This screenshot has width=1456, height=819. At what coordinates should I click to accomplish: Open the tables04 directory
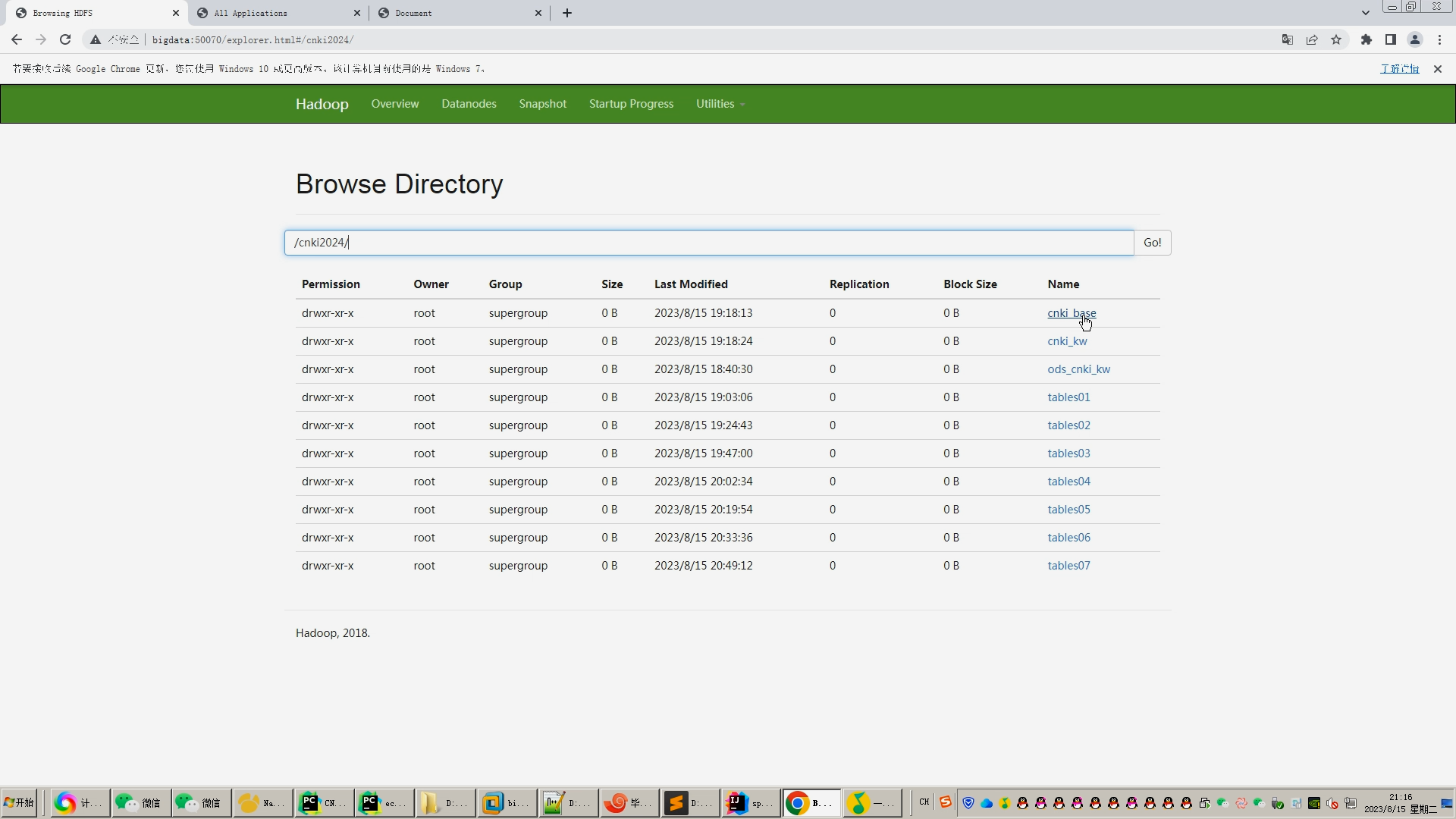1068,482
